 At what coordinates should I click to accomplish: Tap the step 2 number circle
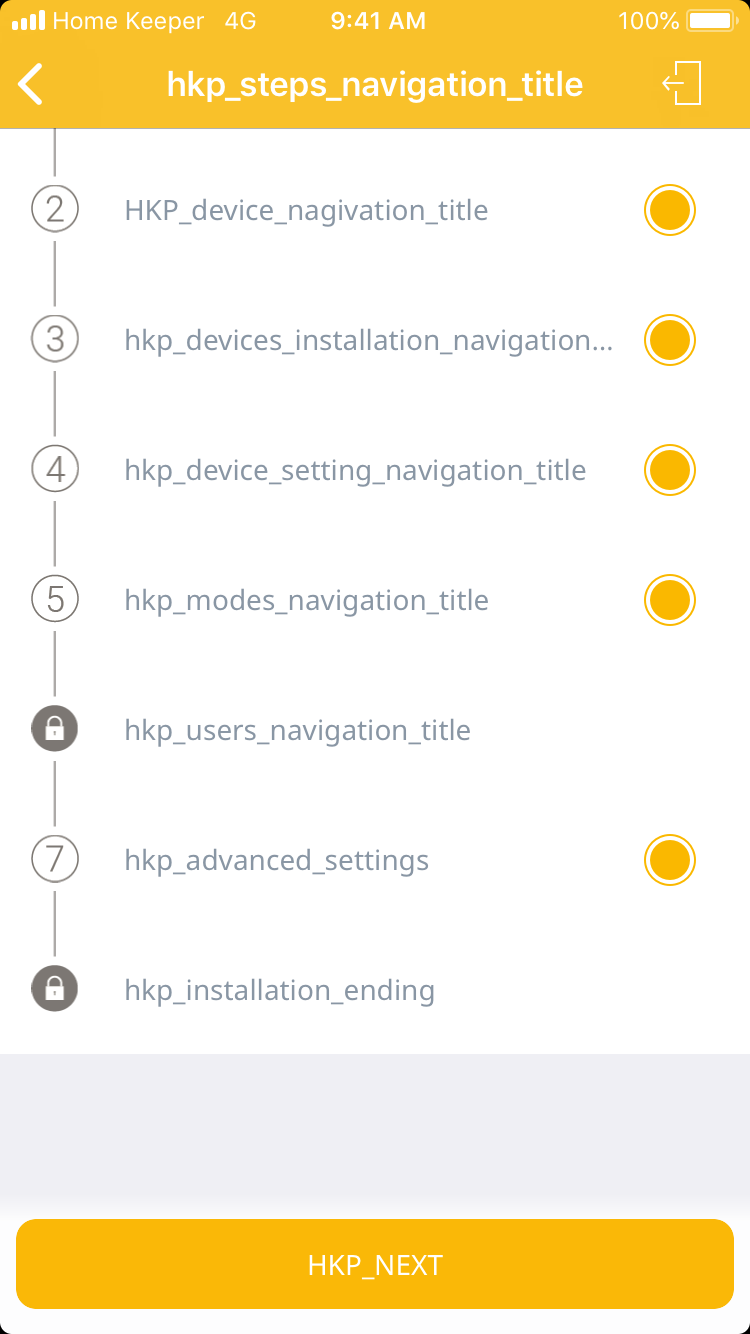[55, 210]
